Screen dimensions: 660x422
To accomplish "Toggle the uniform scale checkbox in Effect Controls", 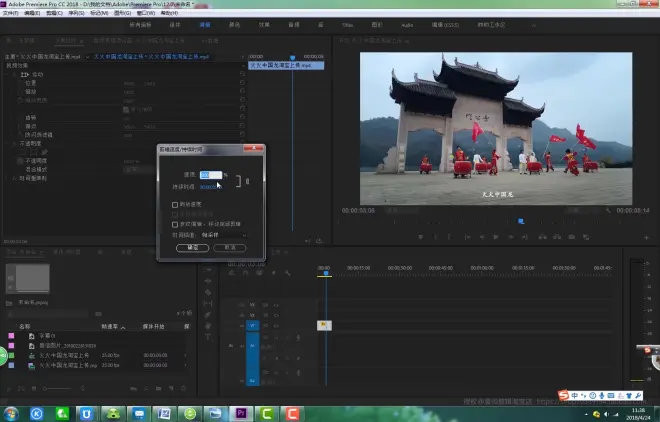I will 126,109.
